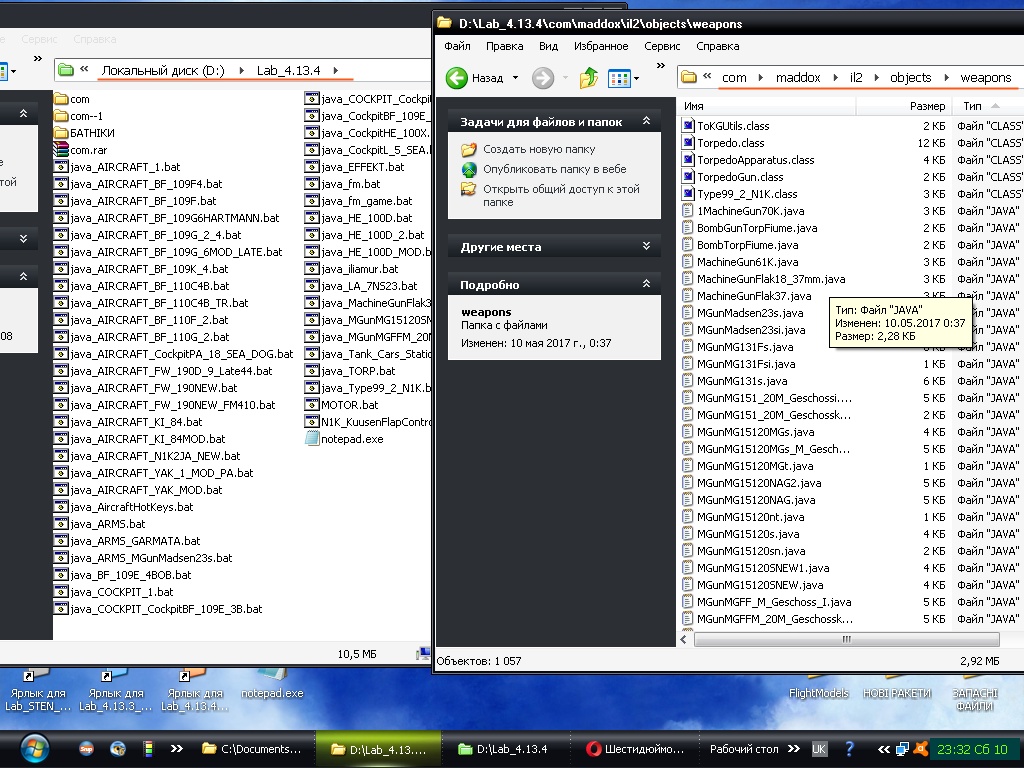The image size is (1024, 768).
Task: Open dropdown arrow after 'il2' breadcrumb
Action: (x=876, y=78)
